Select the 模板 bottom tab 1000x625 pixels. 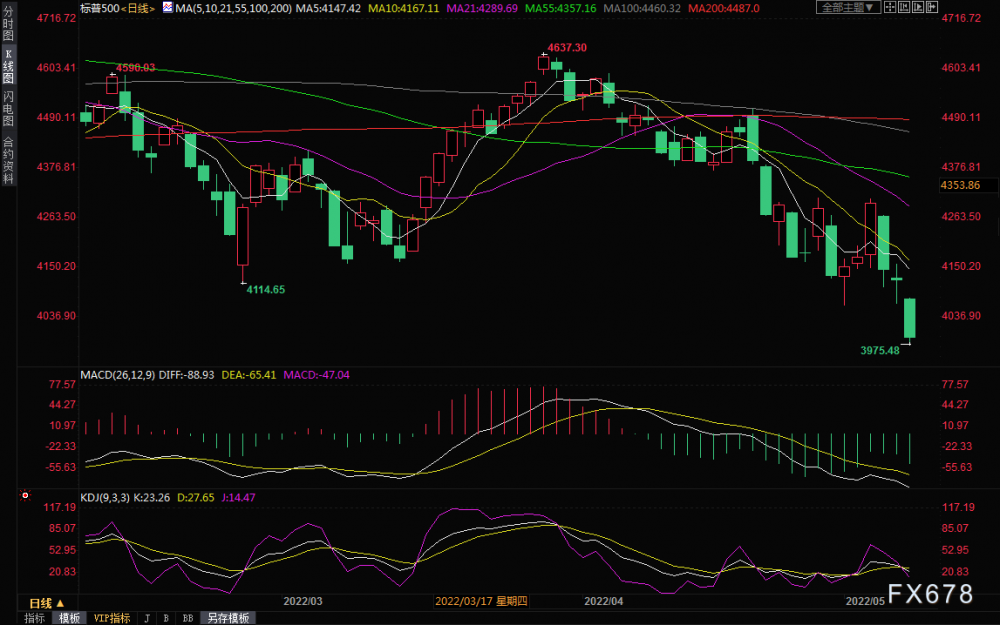(x=70, y=618)
